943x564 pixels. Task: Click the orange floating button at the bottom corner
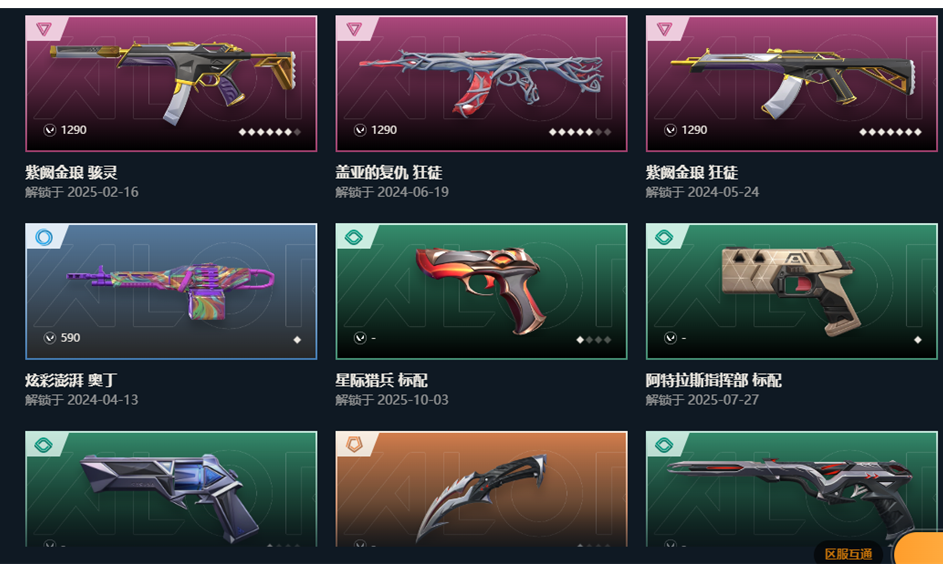[919, 548]
